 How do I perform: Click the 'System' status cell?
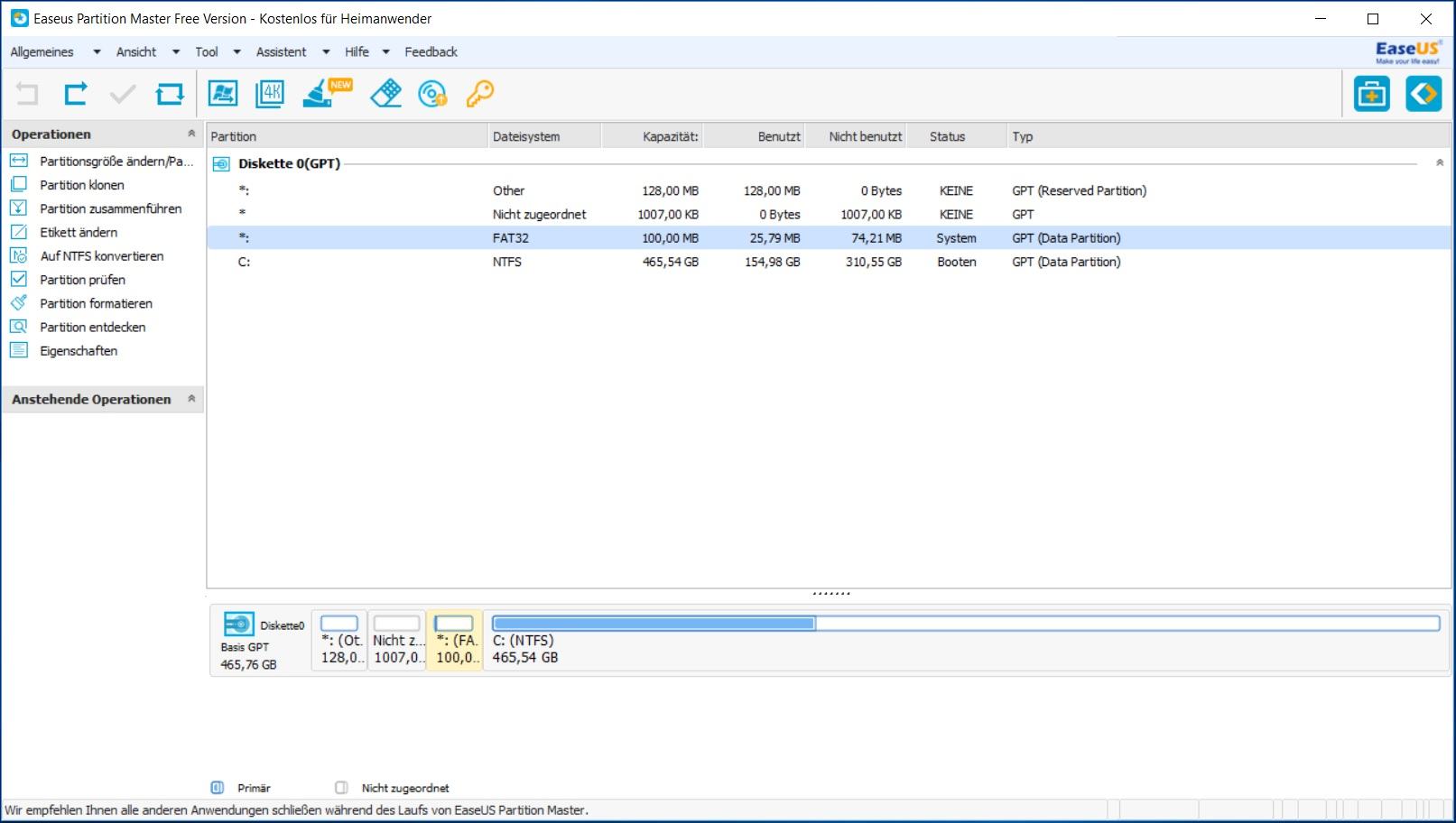click(956, 238)
